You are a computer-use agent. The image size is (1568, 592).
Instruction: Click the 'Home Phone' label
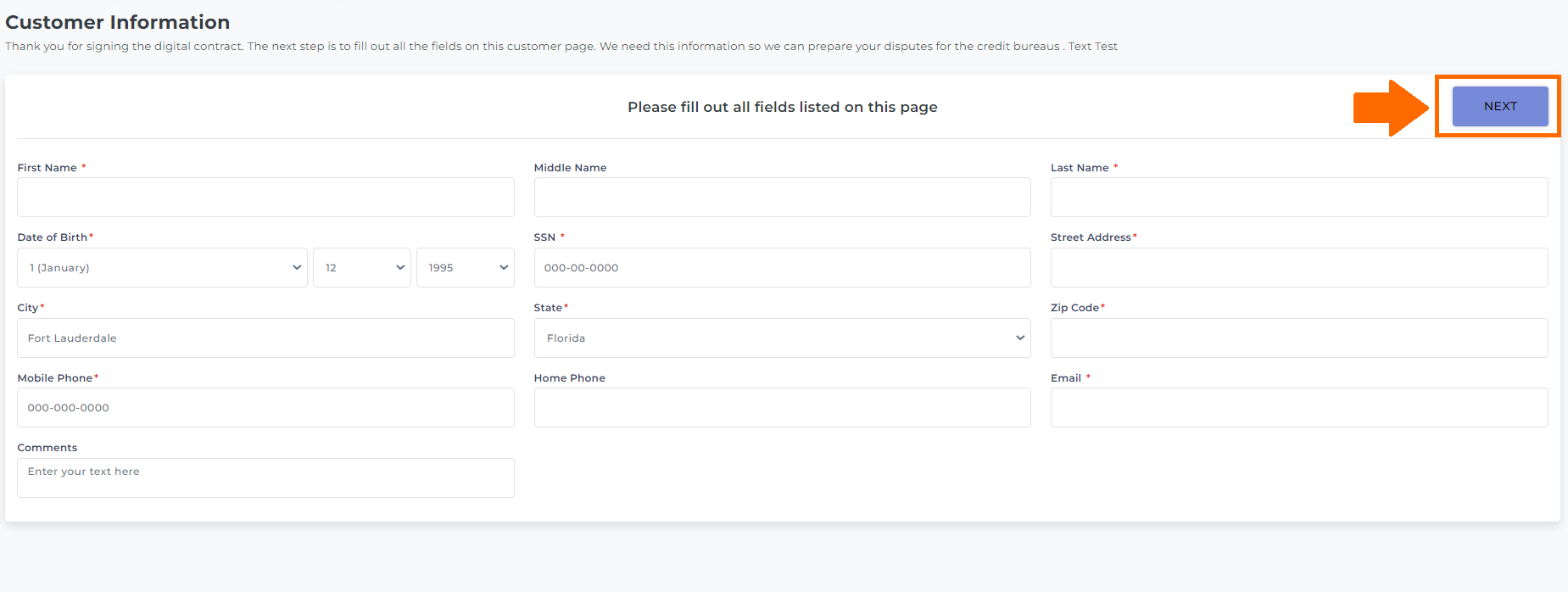point(569,378)
